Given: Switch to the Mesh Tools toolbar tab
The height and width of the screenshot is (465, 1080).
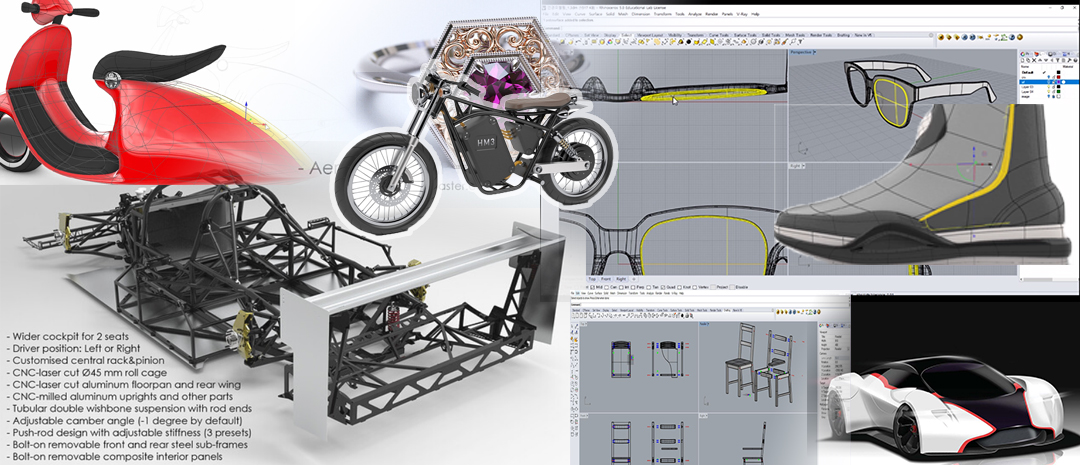Looking at the screenshot, I should tap(795, 35).
